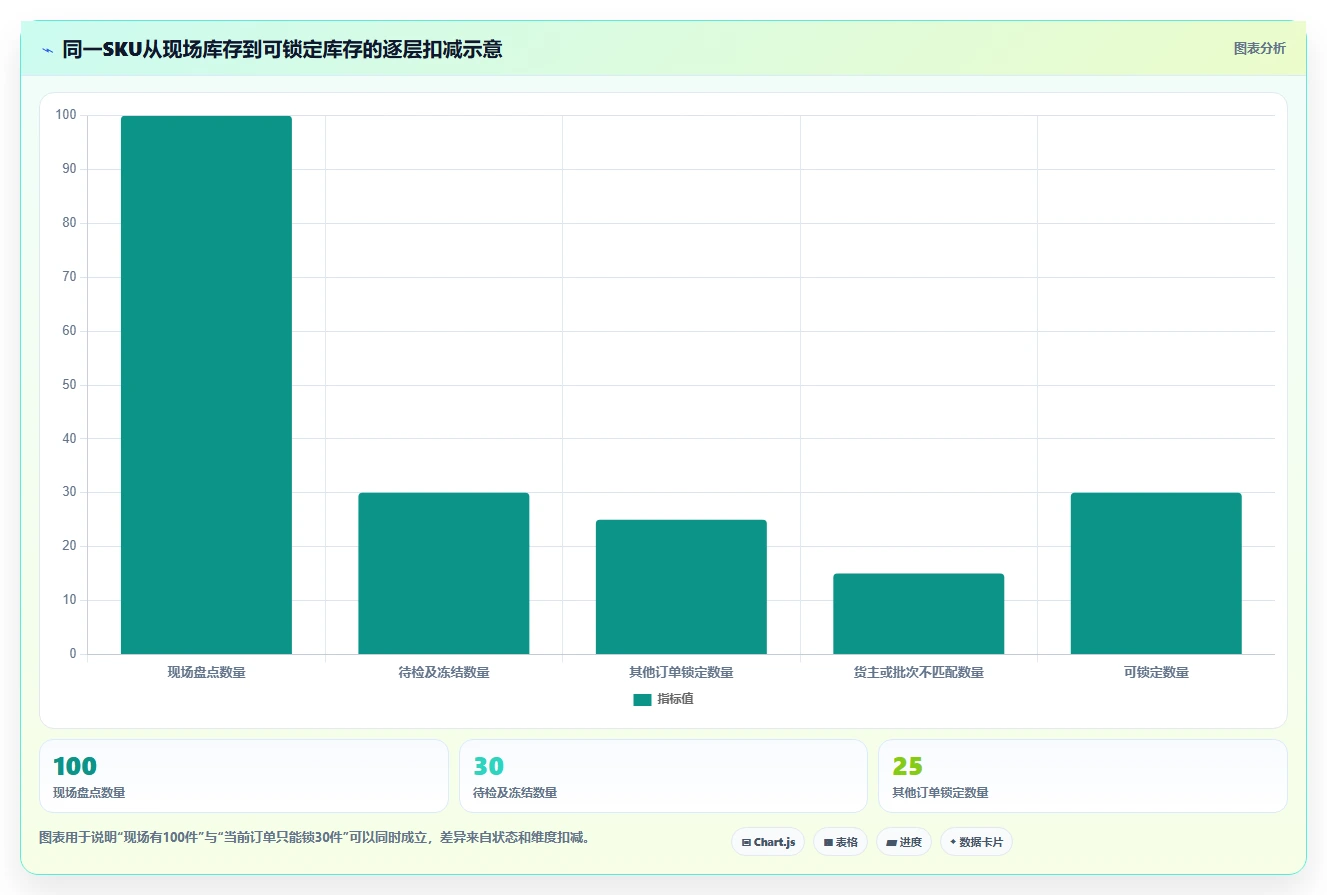1327x895 pixels.
Task: Click the Chart.js pill tag
Action: [x=768, y=842]
